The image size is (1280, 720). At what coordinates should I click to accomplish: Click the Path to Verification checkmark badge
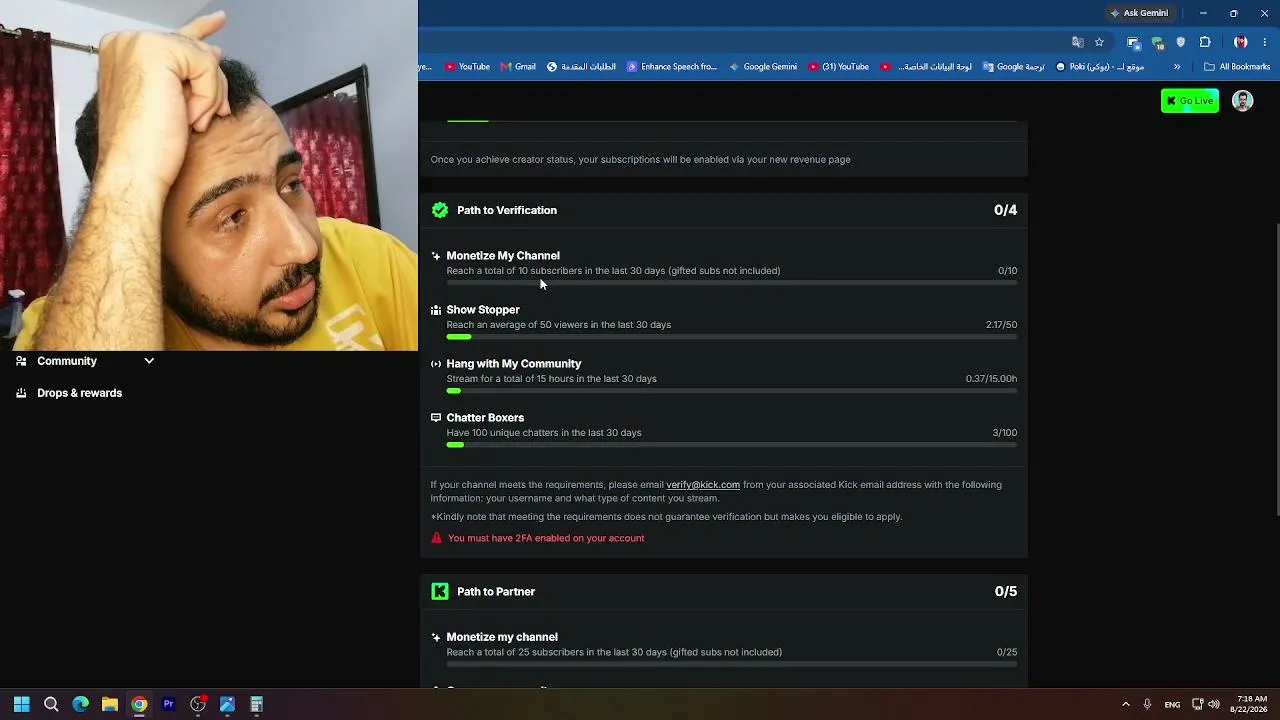pyautogui.click(x=440, y=210)
